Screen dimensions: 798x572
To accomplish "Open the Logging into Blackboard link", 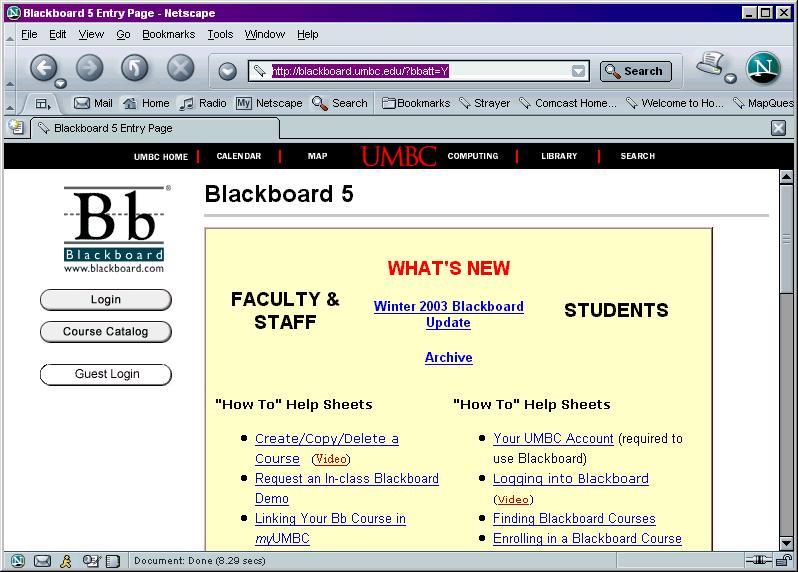I will point(571,479).
